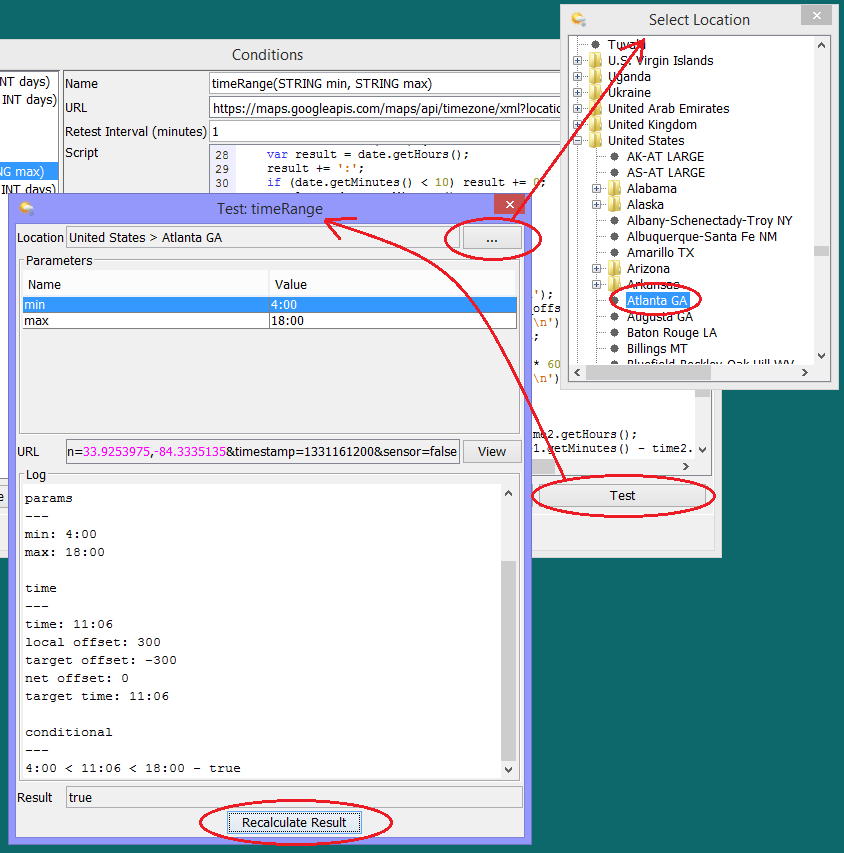Click the Test button in Conditions window
The width and height of the screenshot is (844, 853).
(x=623, y=496)
